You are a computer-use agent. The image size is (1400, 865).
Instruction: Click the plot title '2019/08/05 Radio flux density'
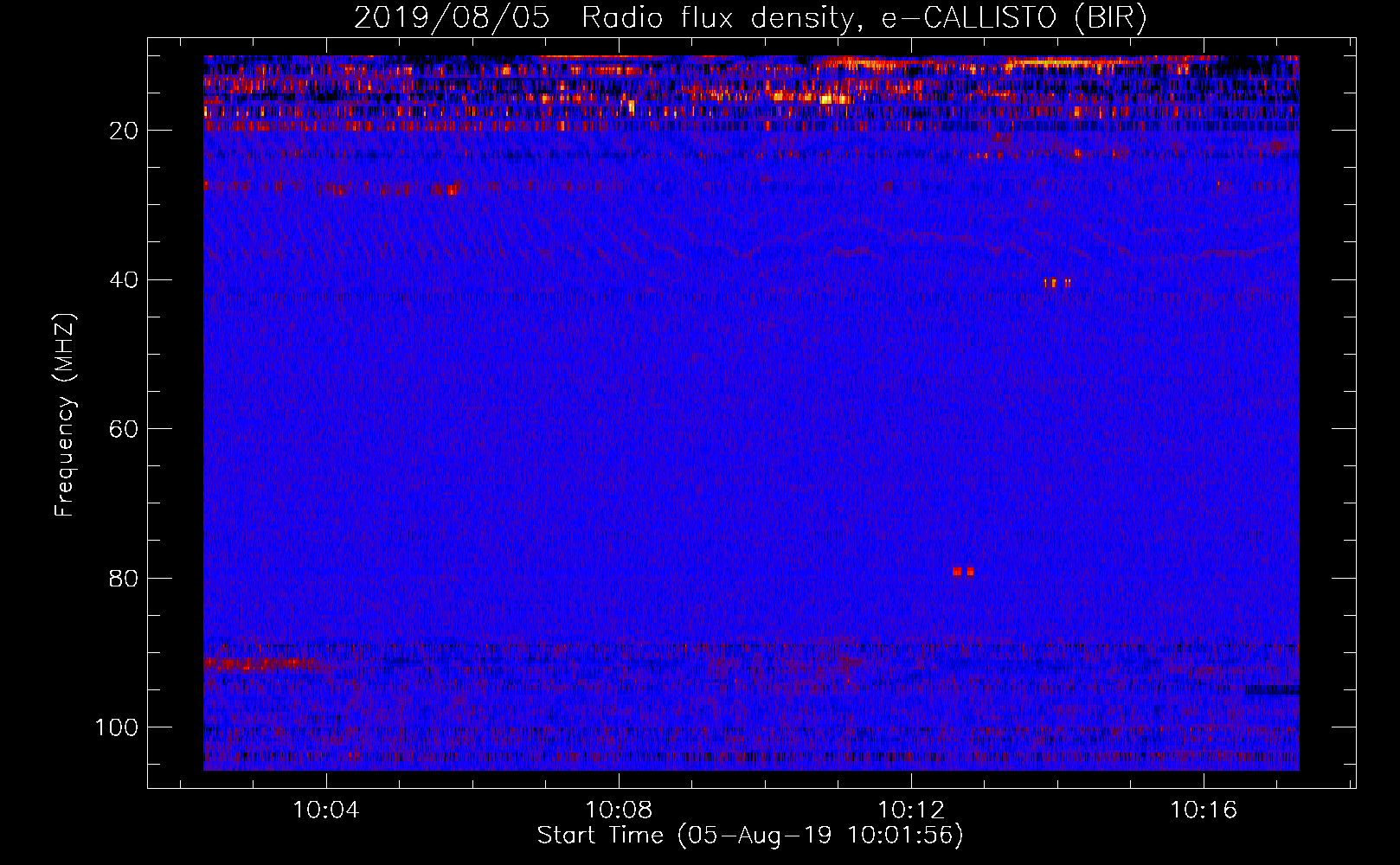tap(603, 17)
